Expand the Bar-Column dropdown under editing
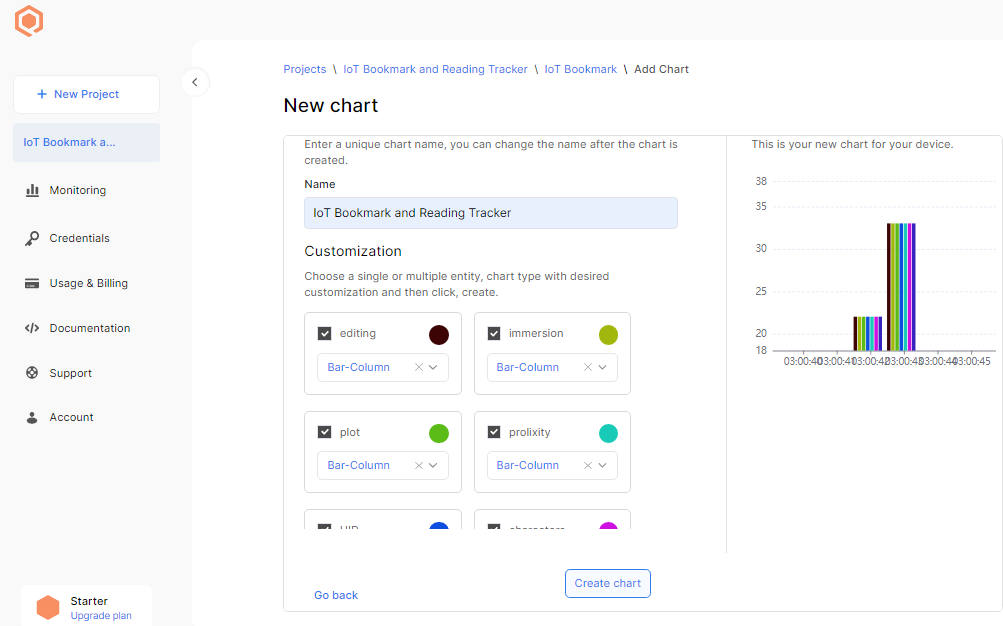This screenshot has width=1003, height=626. click(432, 367)
